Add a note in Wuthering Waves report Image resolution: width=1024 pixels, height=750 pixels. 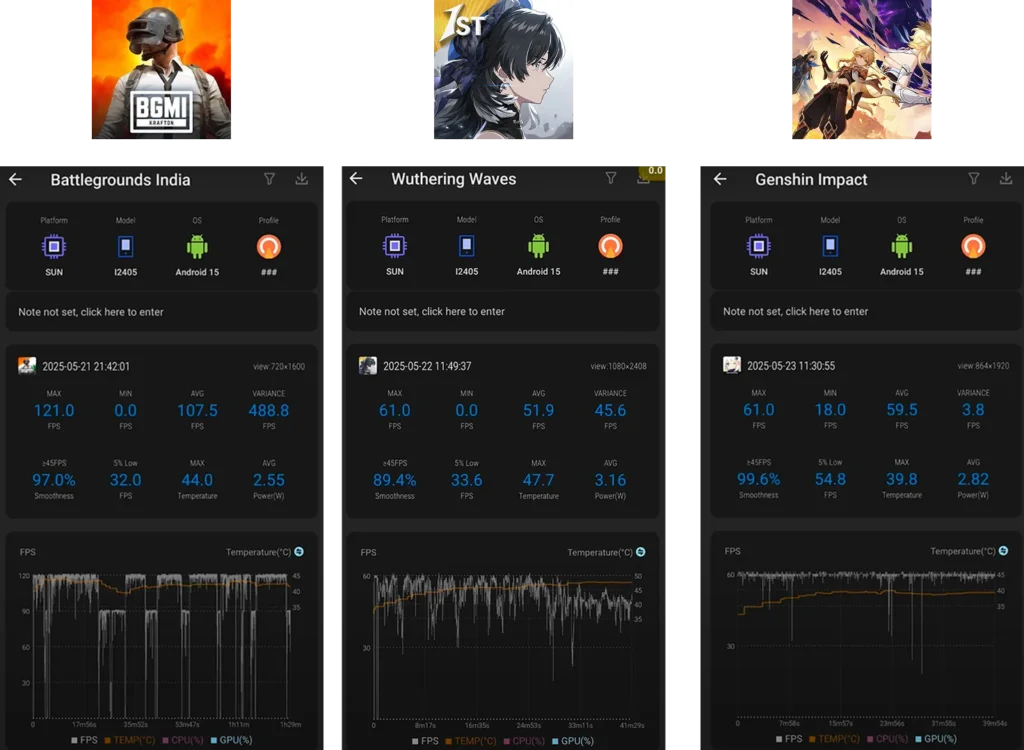coord(503,312)
